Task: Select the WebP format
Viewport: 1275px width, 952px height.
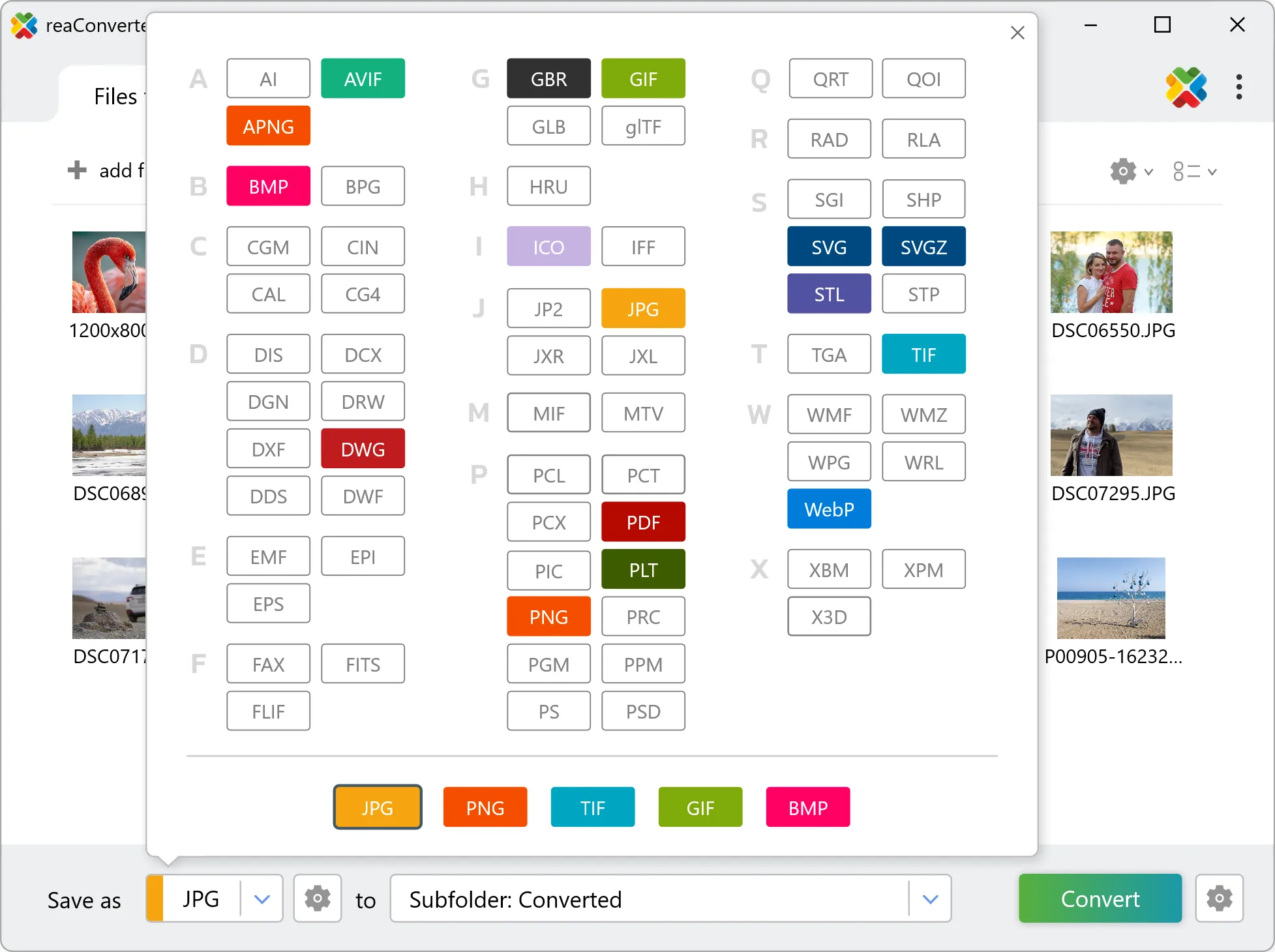Action: (x=829, y=509)
